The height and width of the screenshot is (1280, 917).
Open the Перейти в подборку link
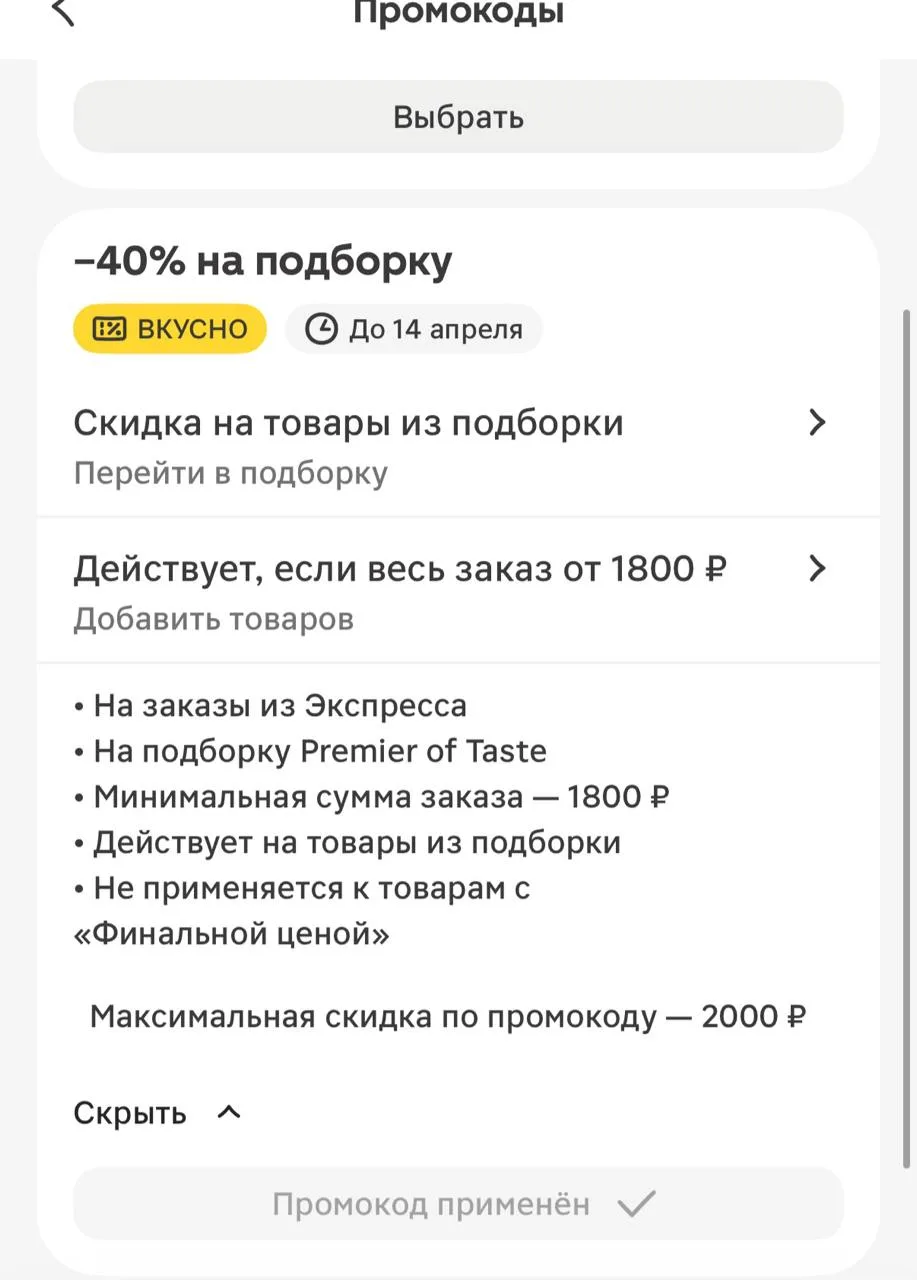tap(230, 473)
